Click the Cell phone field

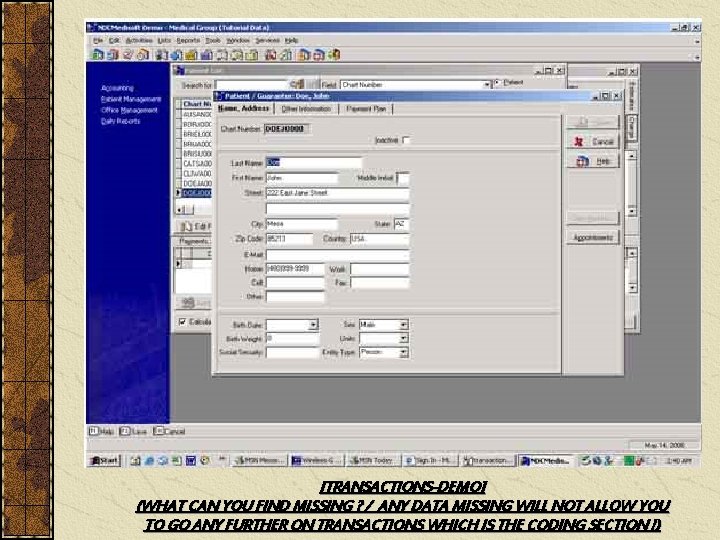coord(295,282)
